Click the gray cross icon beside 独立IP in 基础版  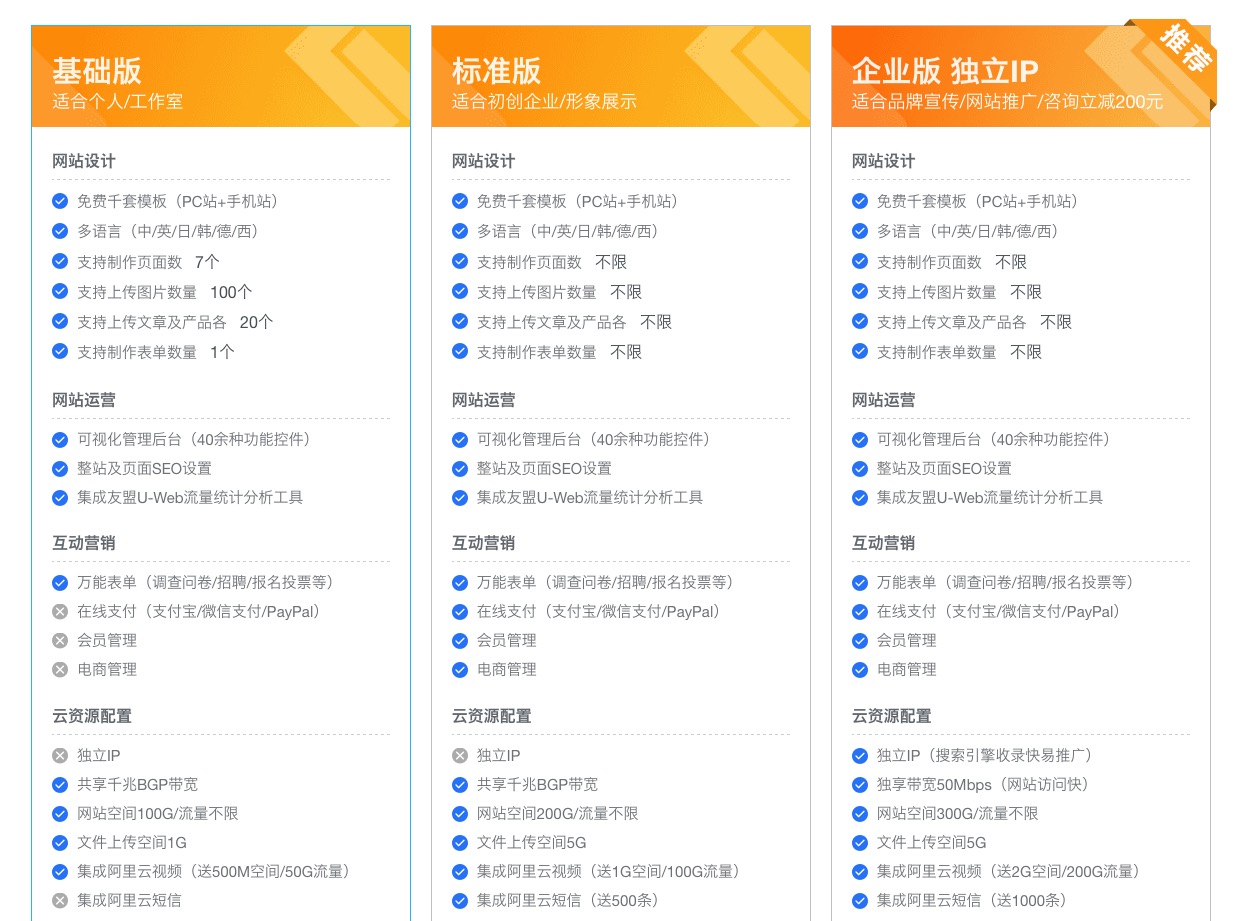tap(60, 755)
